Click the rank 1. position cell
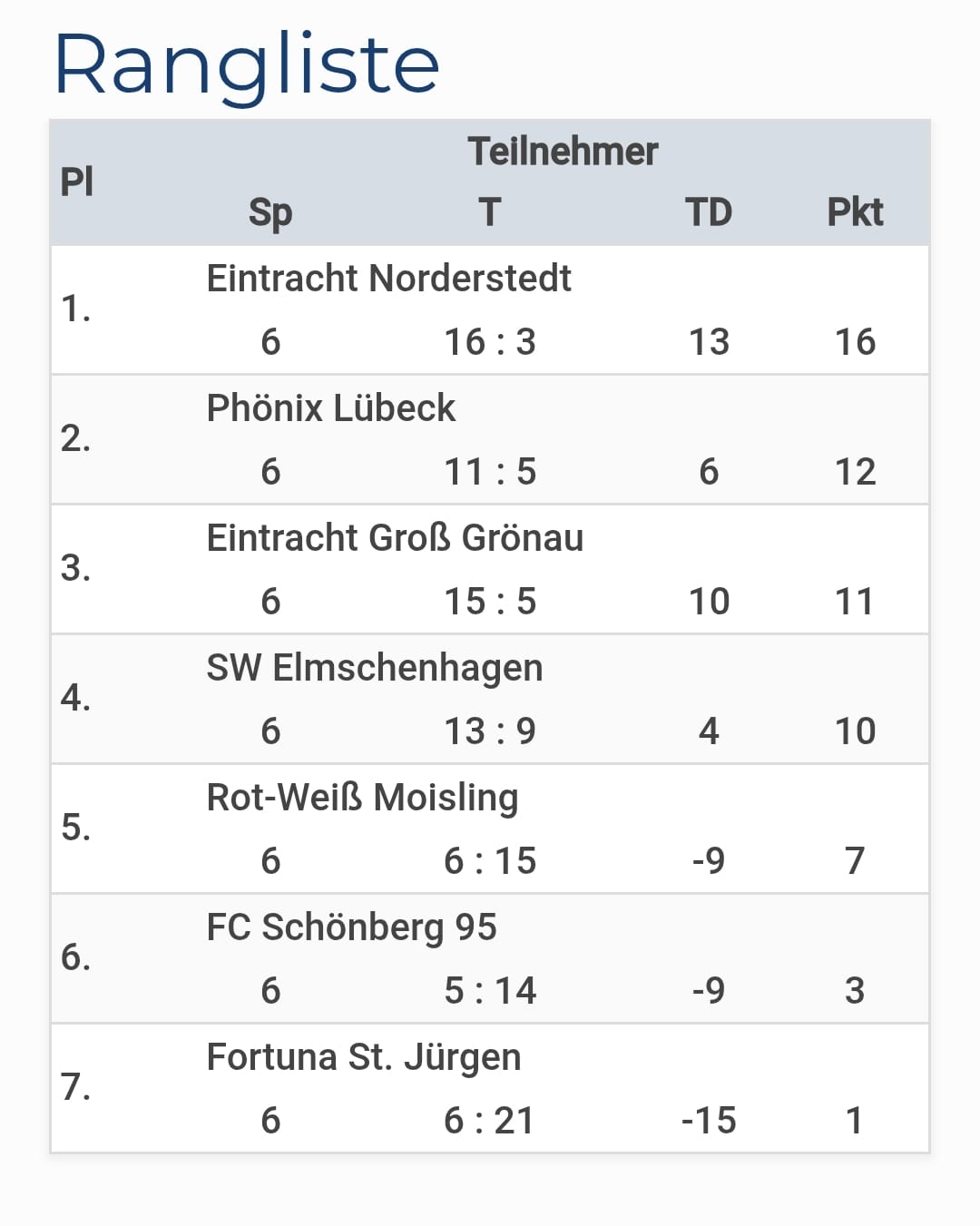This screenshot has width=980, height=1226. 76,309
